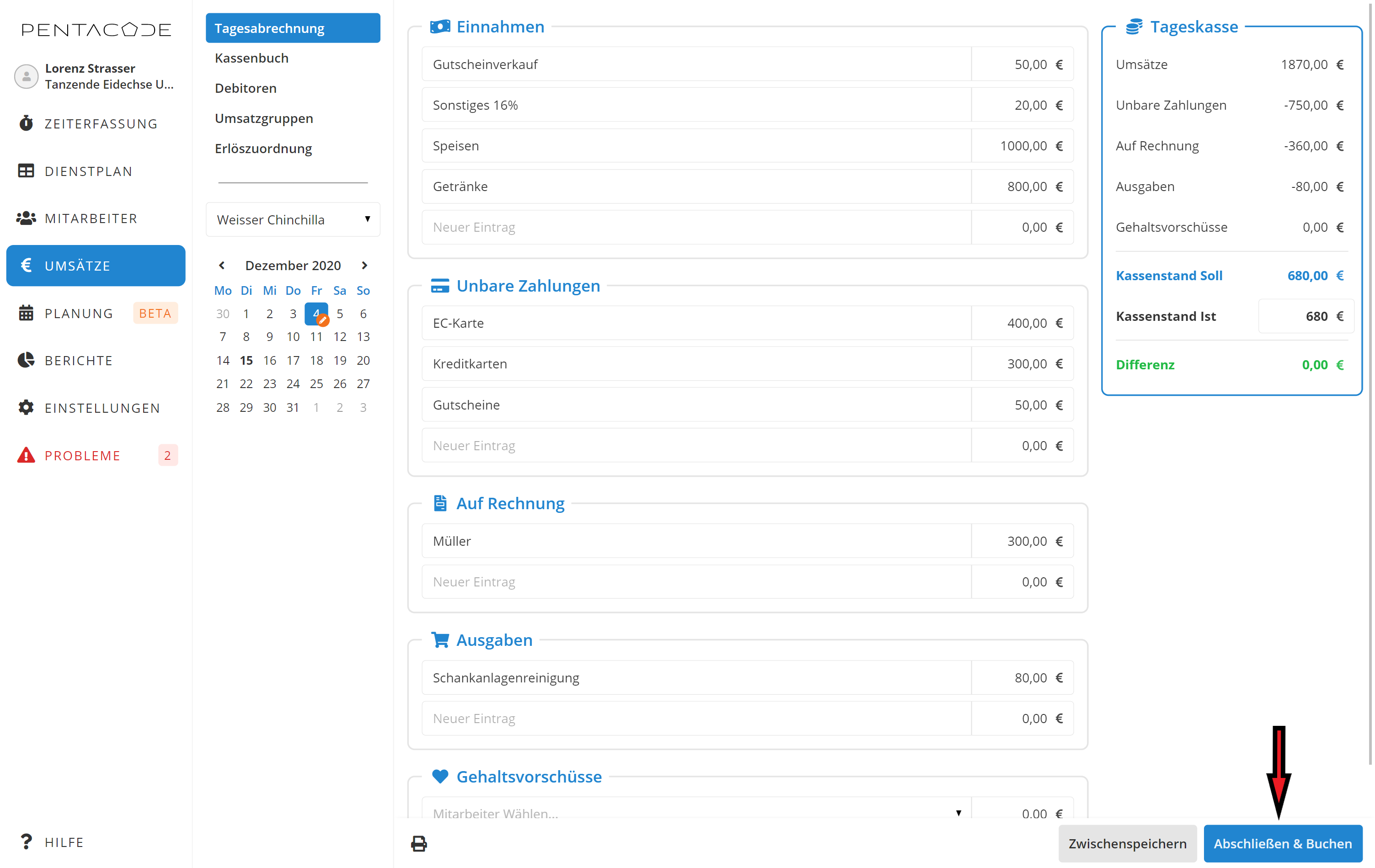Screen dimensions: 1375x868
Task: Expand the Weisser Chinchilla location dropdown
Action: click(x=293, y=220)
